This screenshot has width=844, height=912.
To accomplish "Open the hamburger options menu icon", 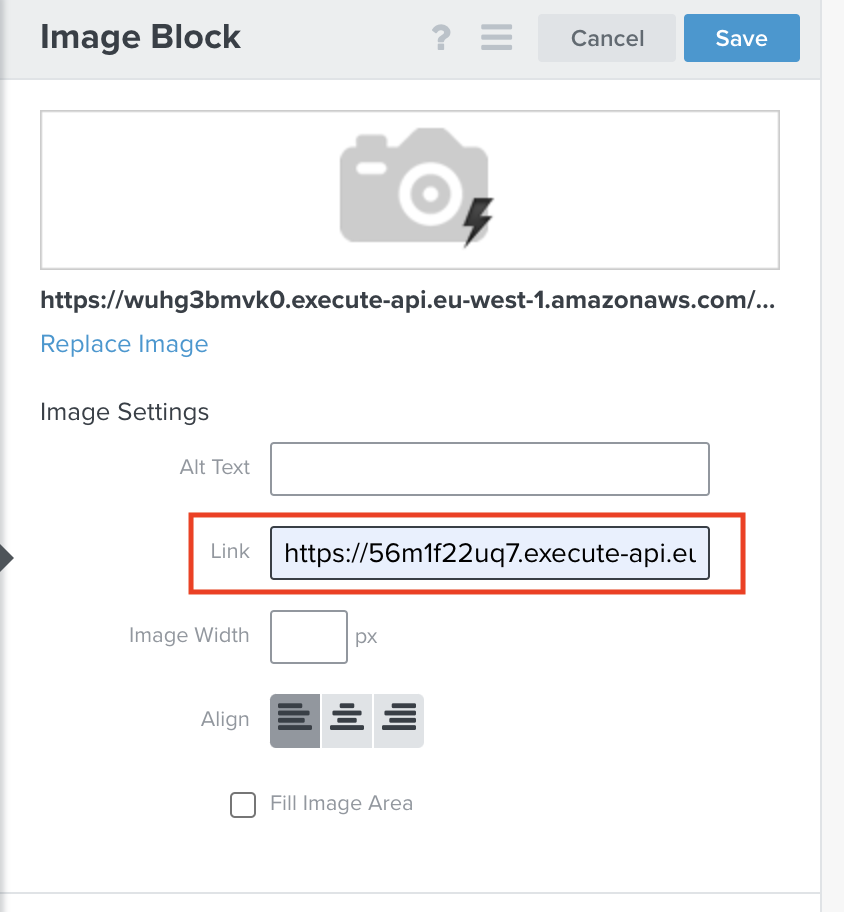I will [x=496, y=39].
